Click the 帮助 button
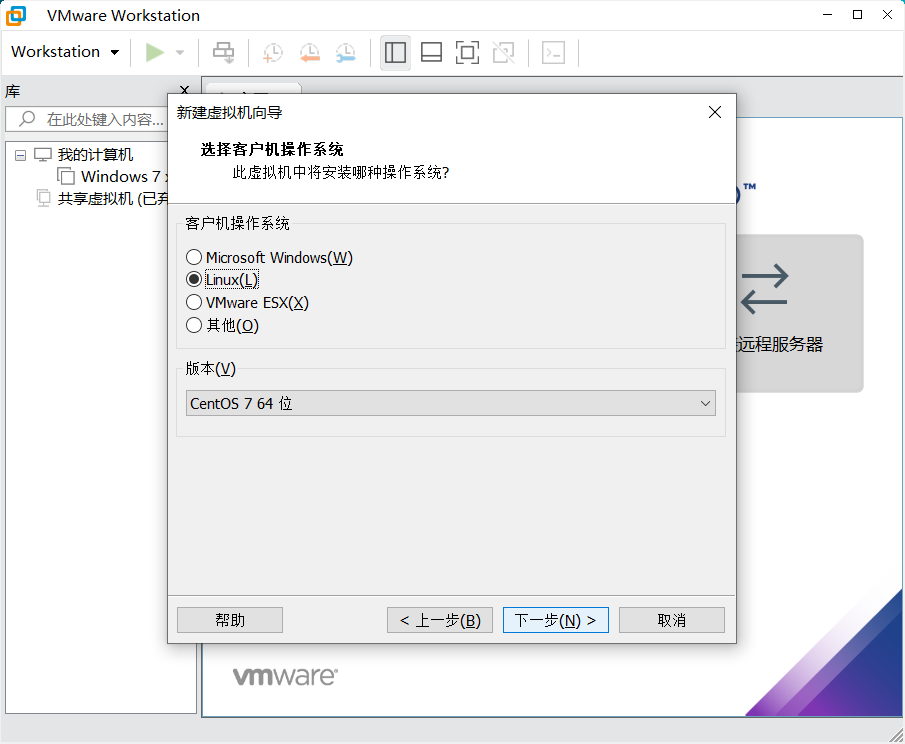905x744 pixels. (x=230, y=620)
